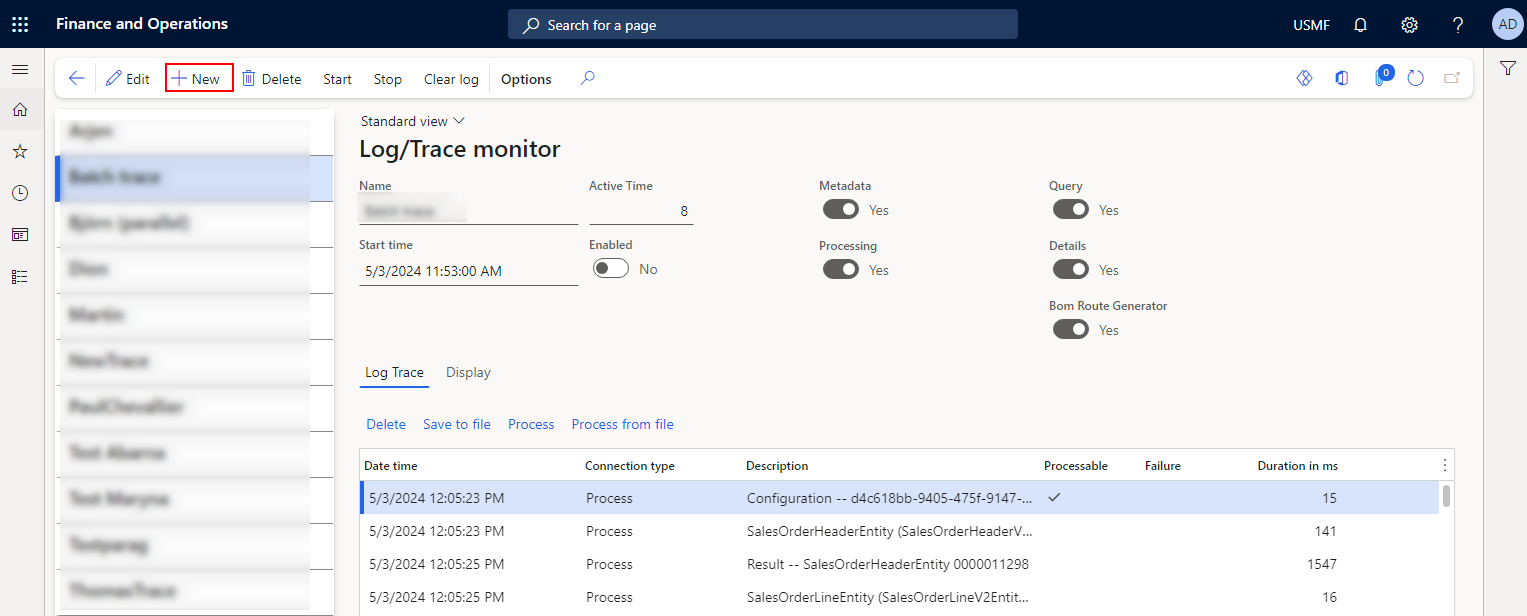Open the Workspaces sidebar icon

point(20,234)
